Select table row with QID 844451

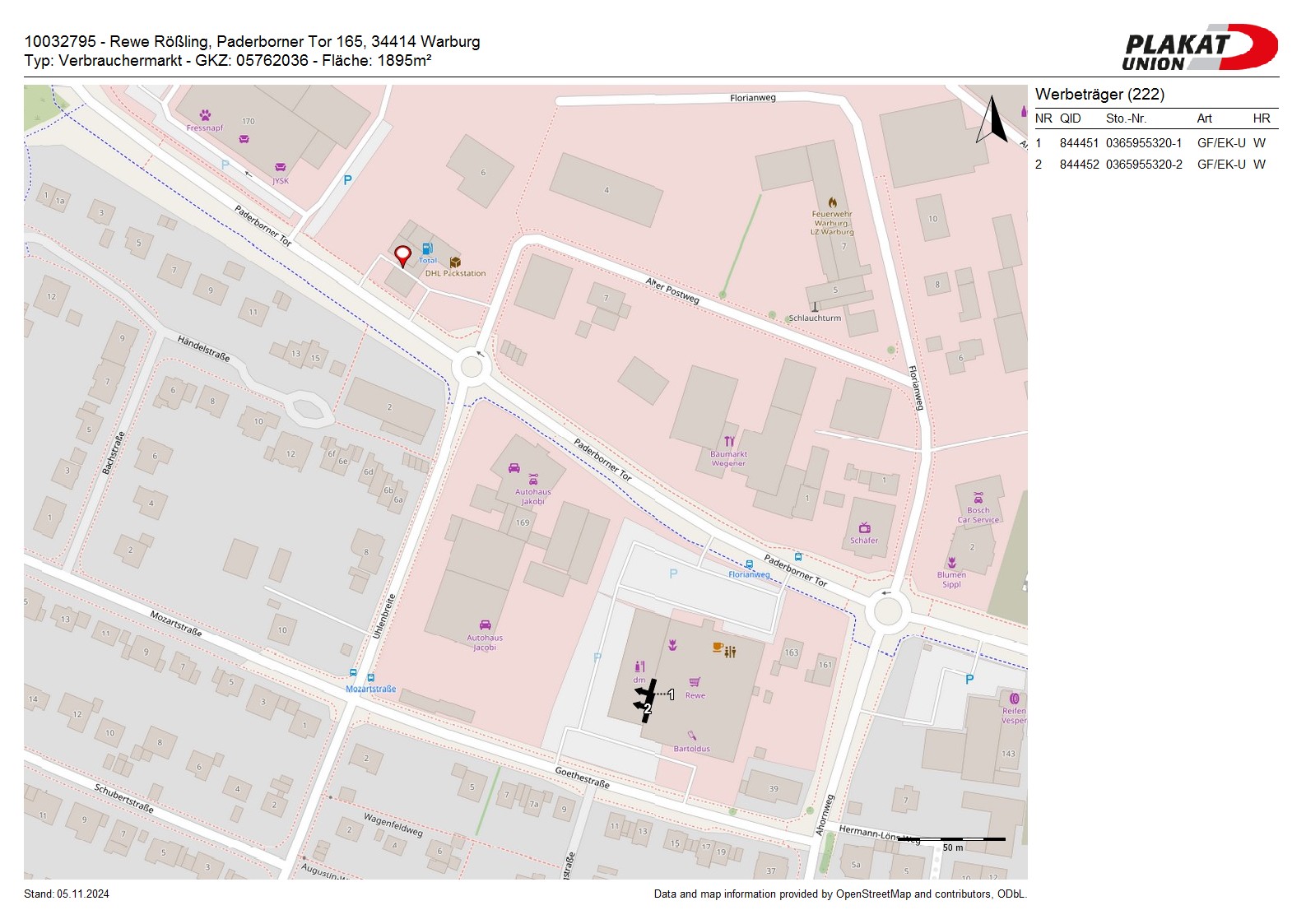[1155, 143]
